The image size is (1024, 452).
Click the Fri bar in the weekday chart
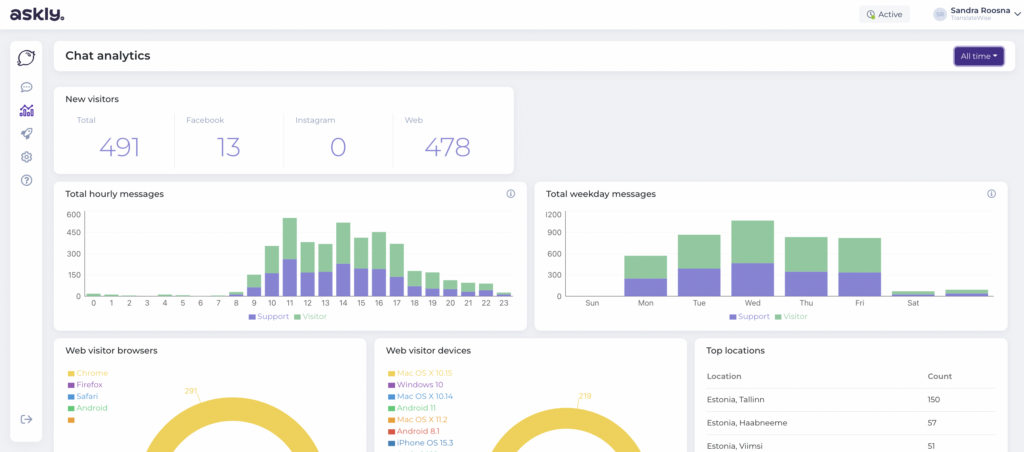pos(859,267)
